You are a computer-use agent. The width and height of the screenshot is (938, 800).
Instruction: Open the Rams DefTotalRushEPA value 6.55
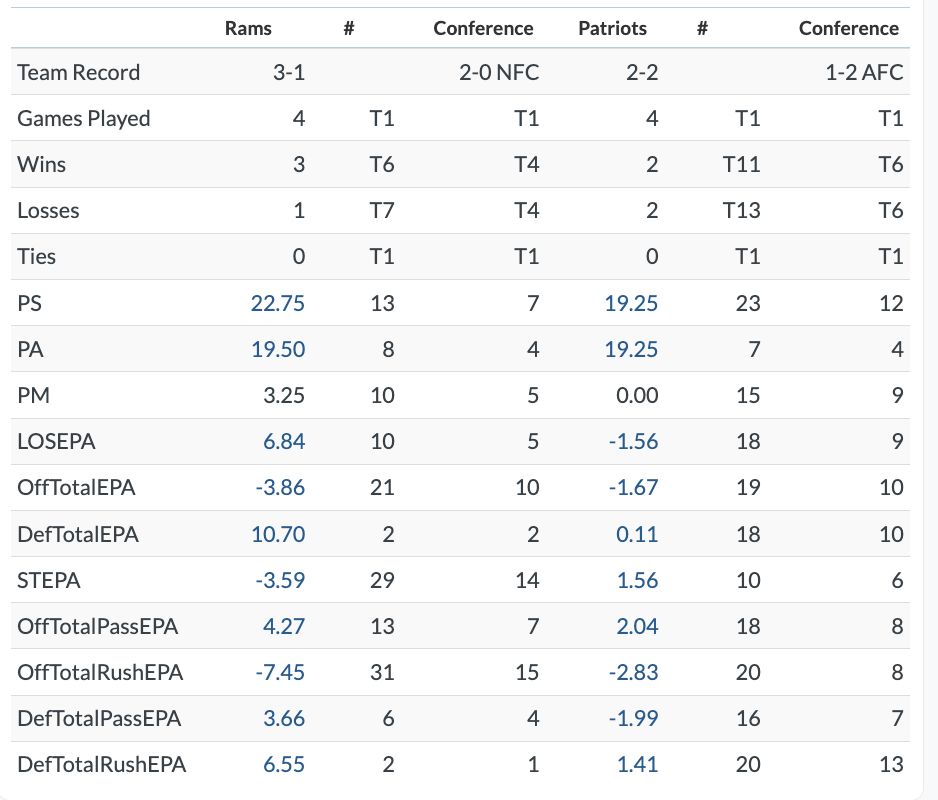click(x=284, y=765)
